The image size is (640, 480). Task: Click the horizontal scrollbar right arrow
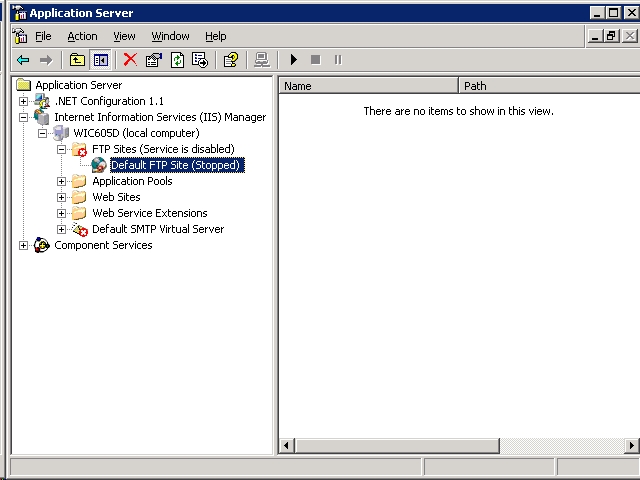631,445
